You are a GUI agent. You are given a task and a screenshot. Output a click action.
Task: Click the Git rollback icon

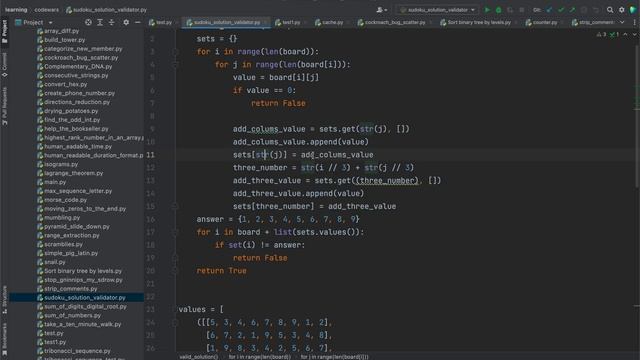tap(596, 10)
